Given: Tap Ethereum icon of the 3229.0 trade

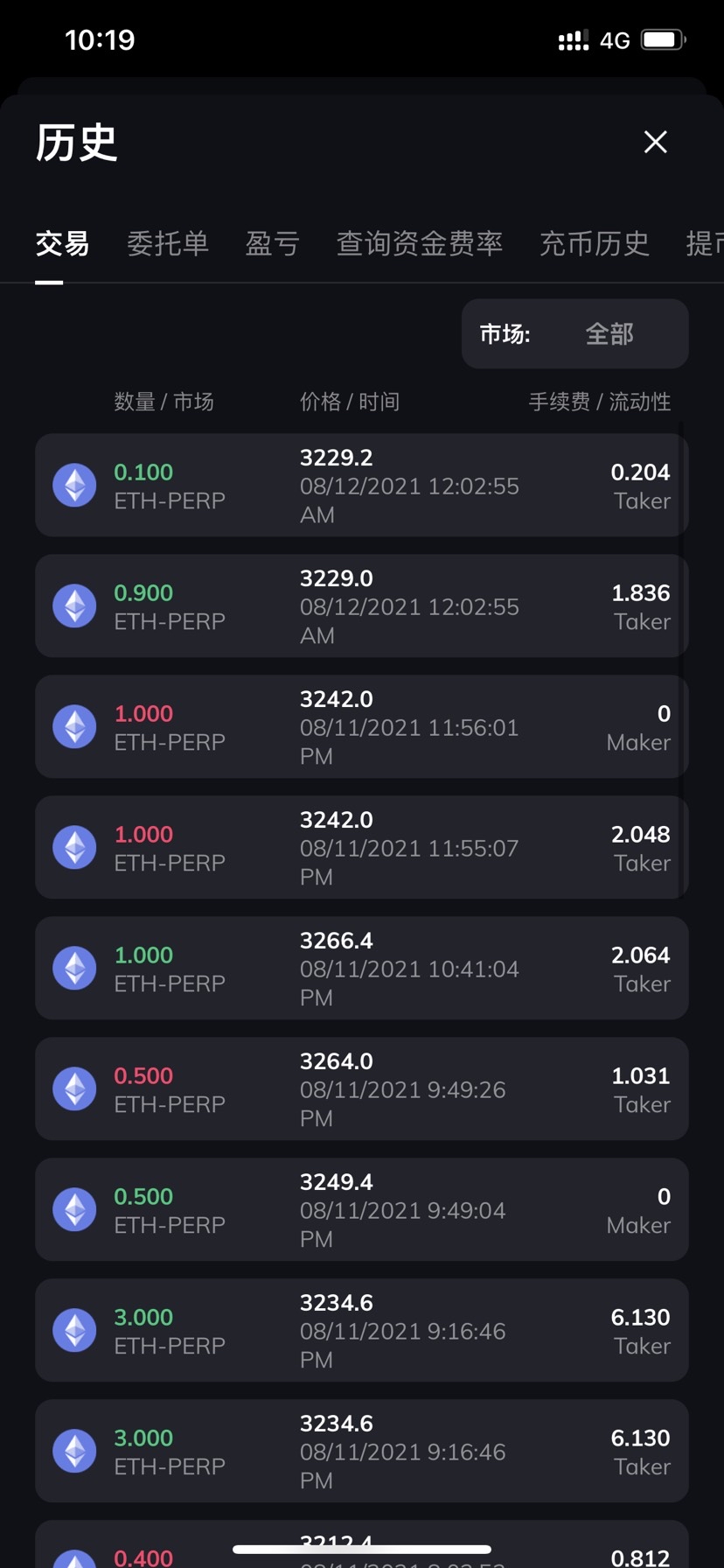Looking at the screenshot, I should tap(75, 606).
